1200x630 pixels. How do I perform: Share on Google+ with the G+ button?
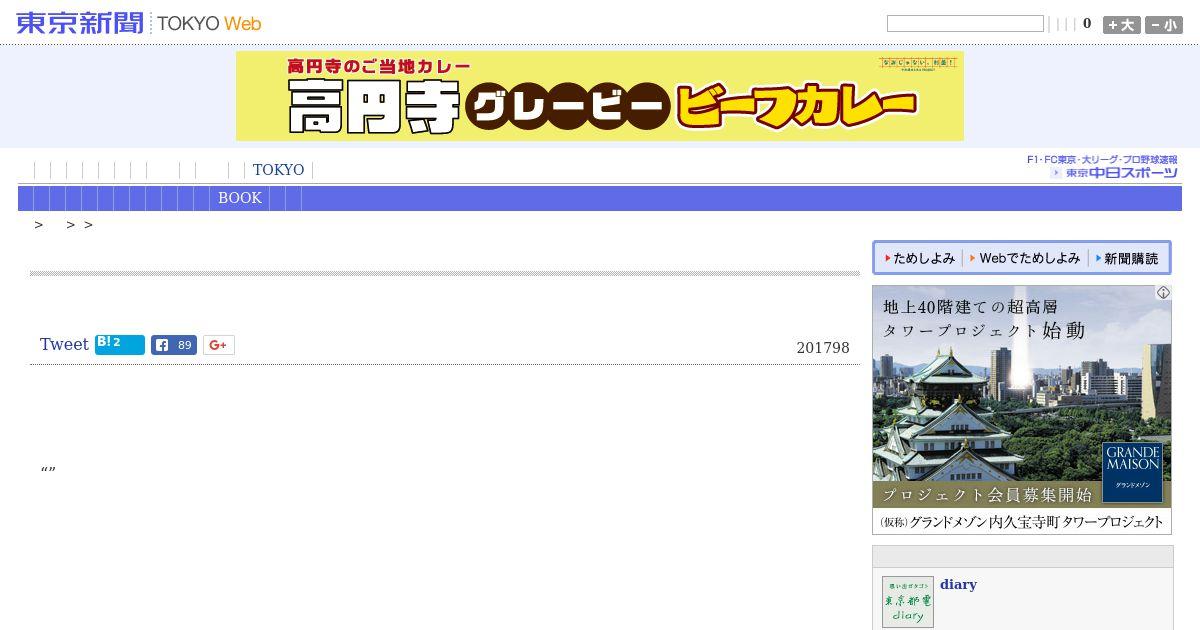click(x=219, y=345)
